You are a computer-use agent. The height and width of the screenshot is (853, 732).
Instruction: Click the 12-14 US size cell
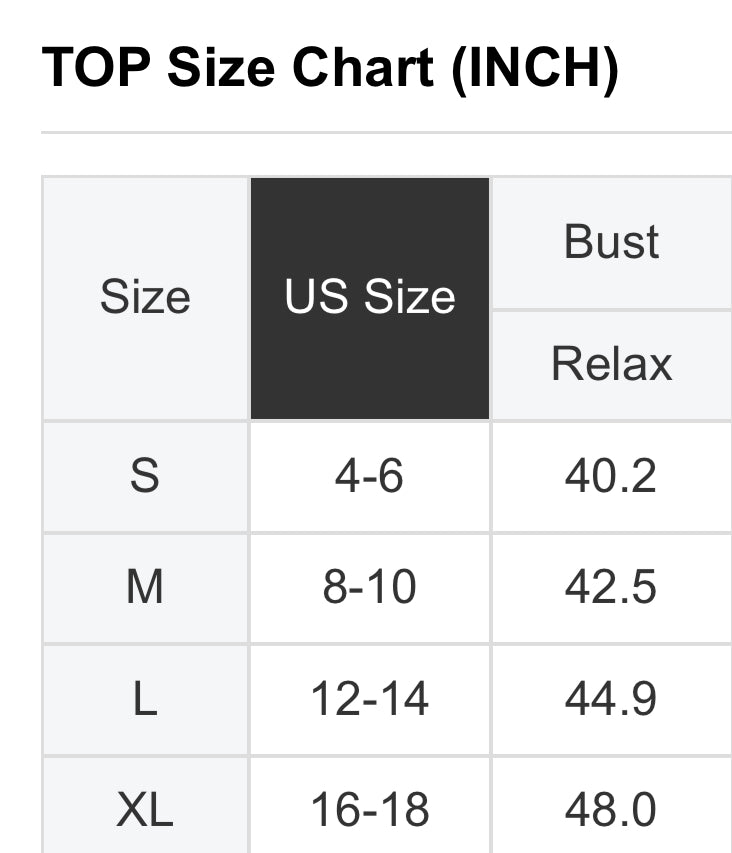pyautogui.click(x=370, y=699)
